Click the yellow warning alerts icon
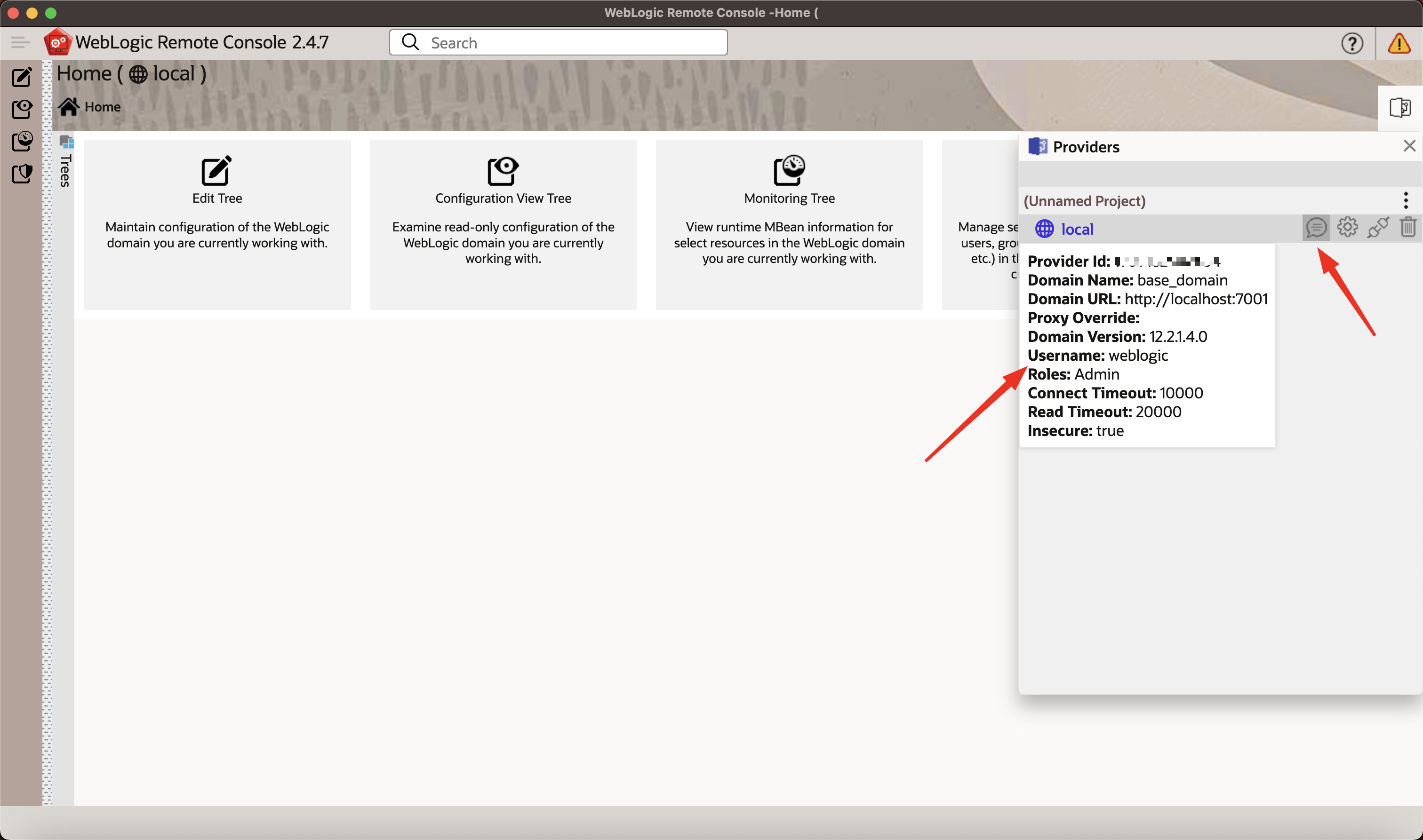Image resolution: width=1423 pixels, height=840 pixels. pyautogui.click(x=1399, y=43)
